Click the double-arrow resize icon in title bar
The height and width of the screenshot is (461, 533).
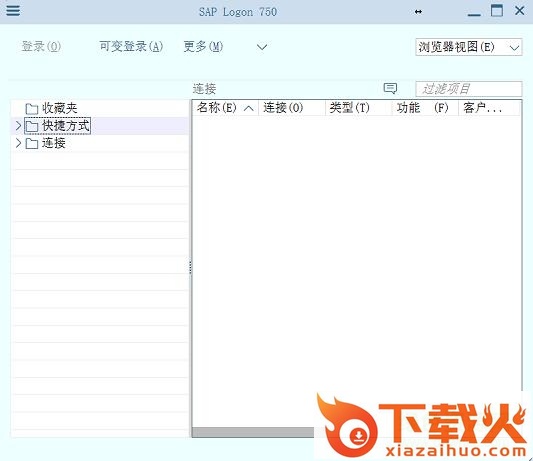[x=418, y=12]
